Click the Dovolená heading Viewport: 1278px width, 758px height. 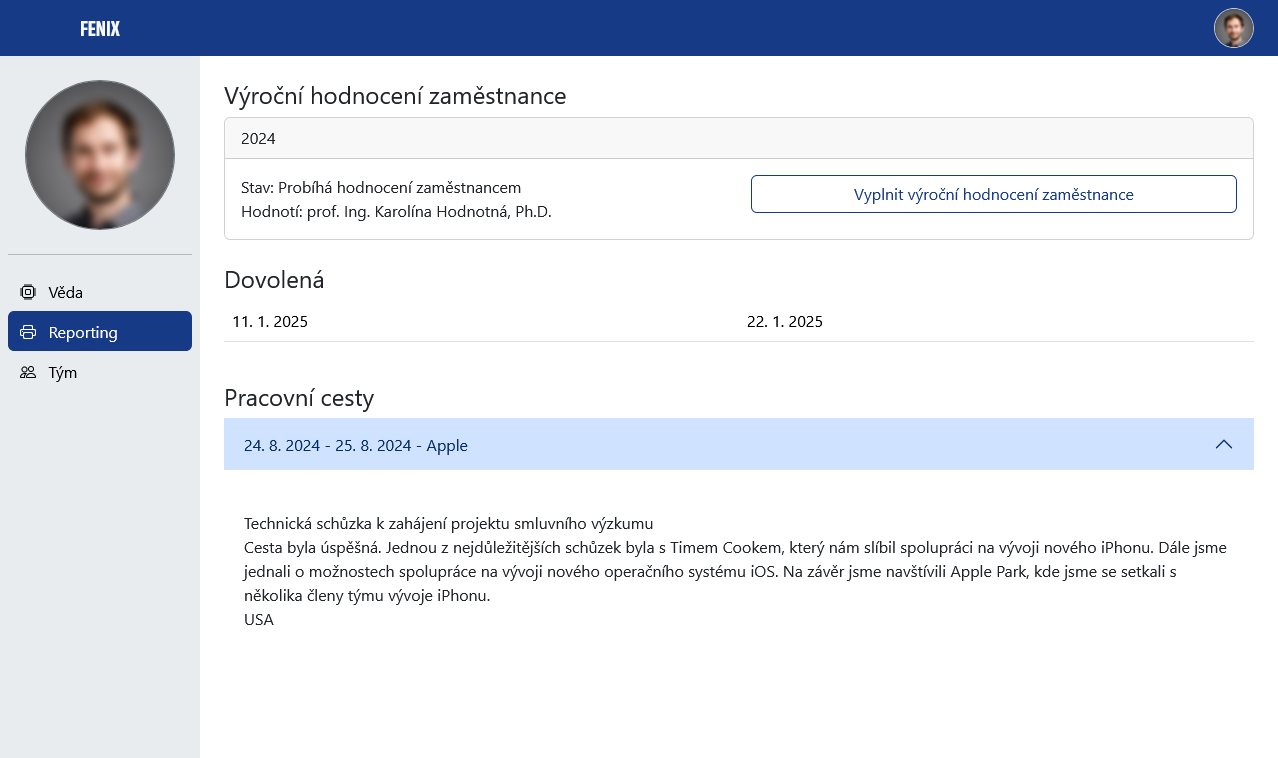click(x=274, y=280)
